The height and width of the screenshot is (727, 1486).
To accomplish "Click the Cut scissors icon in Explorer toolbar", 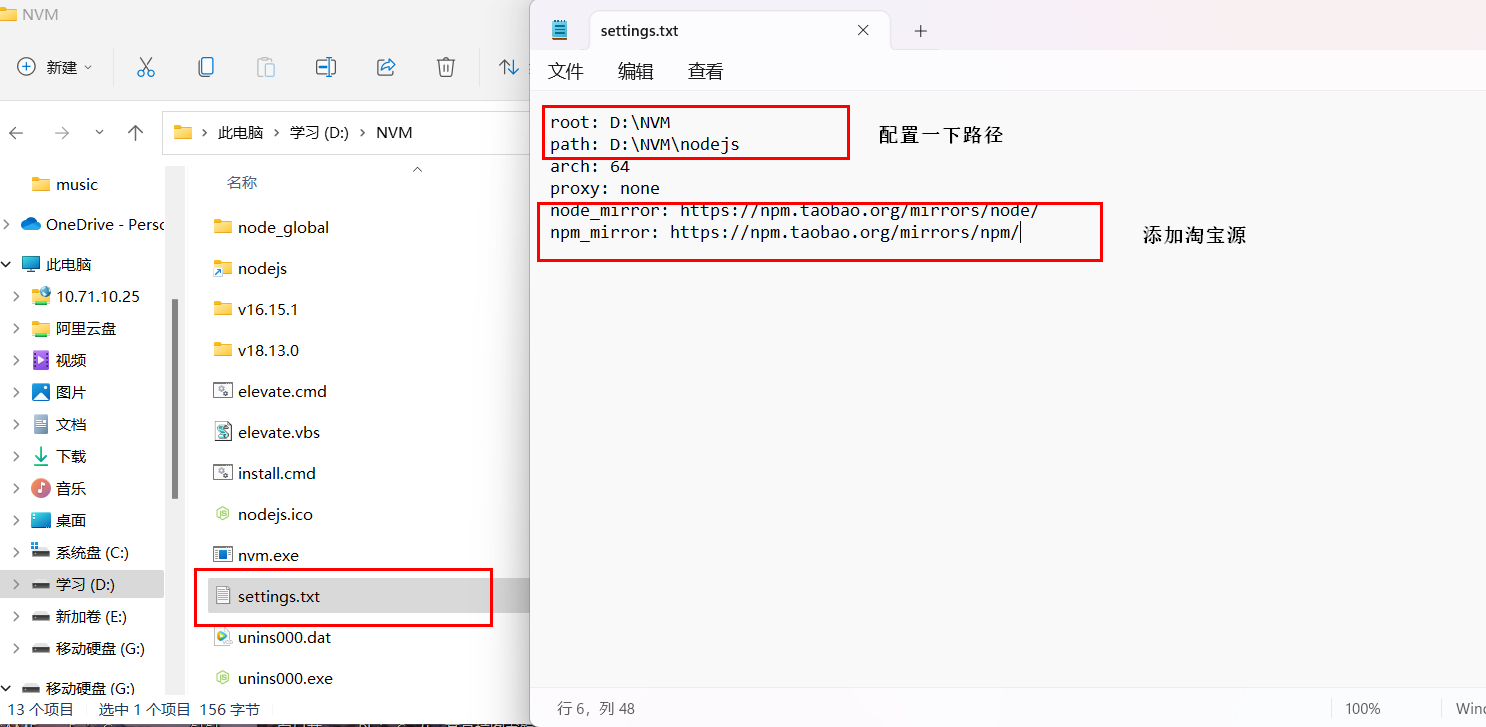I will click(x=146, y=67).
